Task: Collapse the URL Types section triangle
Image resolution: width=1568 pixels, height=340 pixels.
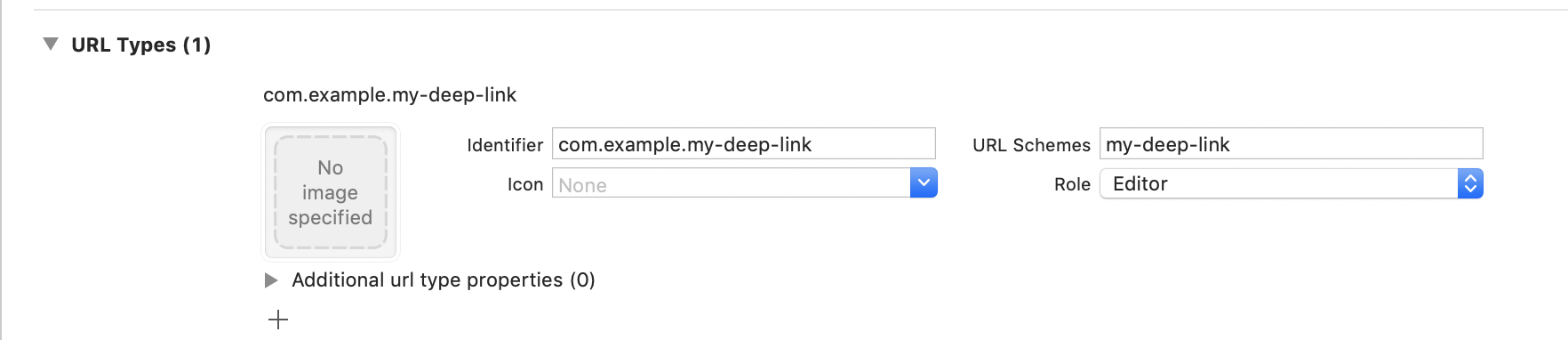Action: 51,44
